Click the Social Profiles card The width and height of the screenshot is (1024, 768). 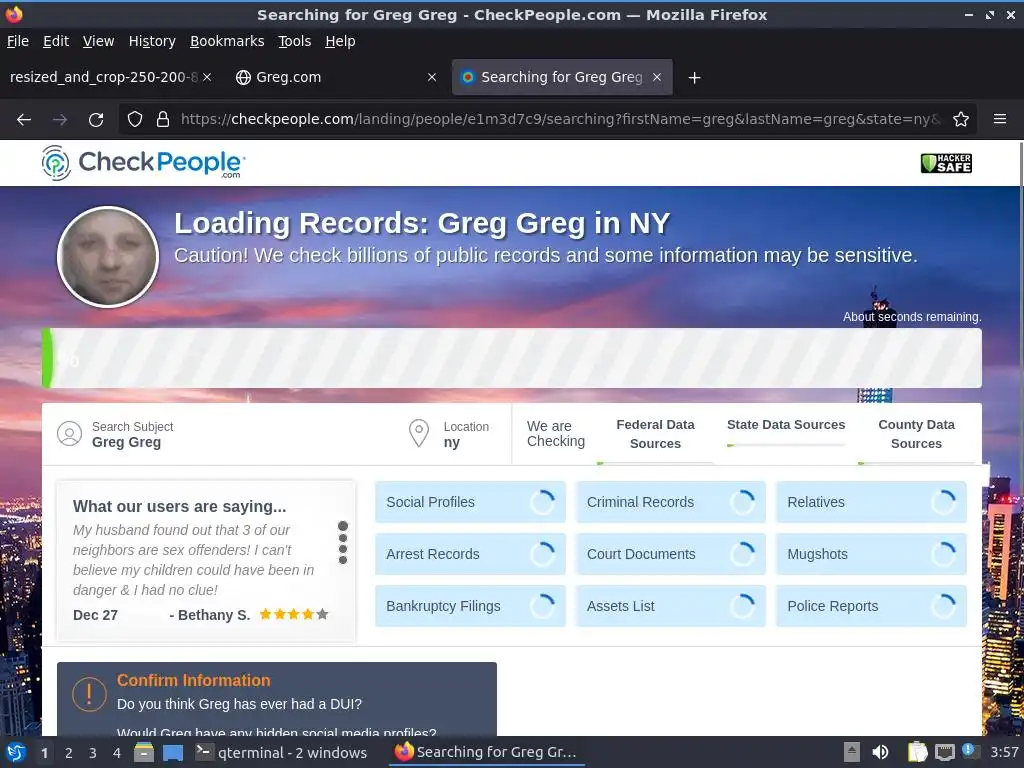click(470, 502)
